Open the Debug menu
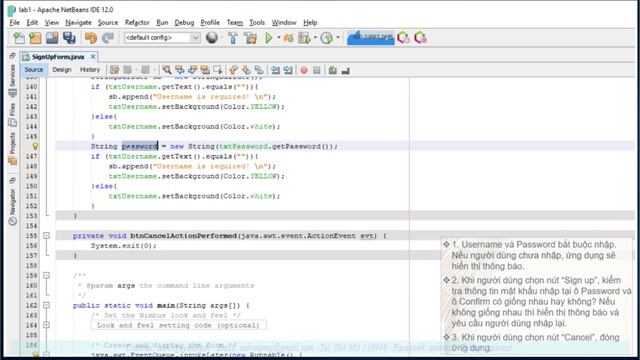The height and width of the screenshot is (360, 640). (184, 22)
